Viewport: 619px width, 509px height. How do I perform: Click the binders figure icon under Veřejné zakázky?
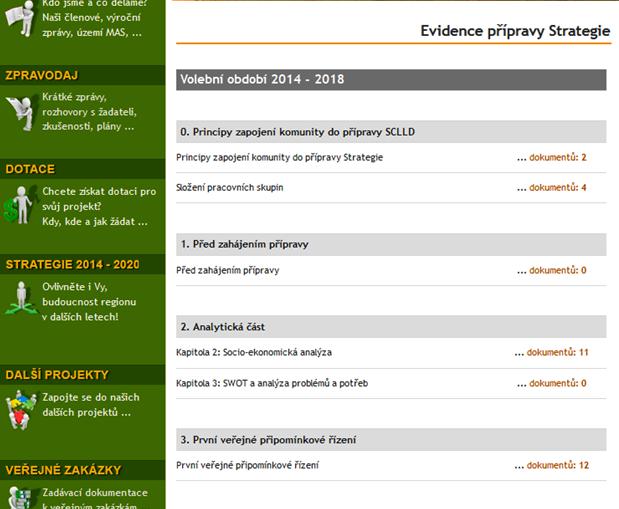pos(21,498)
